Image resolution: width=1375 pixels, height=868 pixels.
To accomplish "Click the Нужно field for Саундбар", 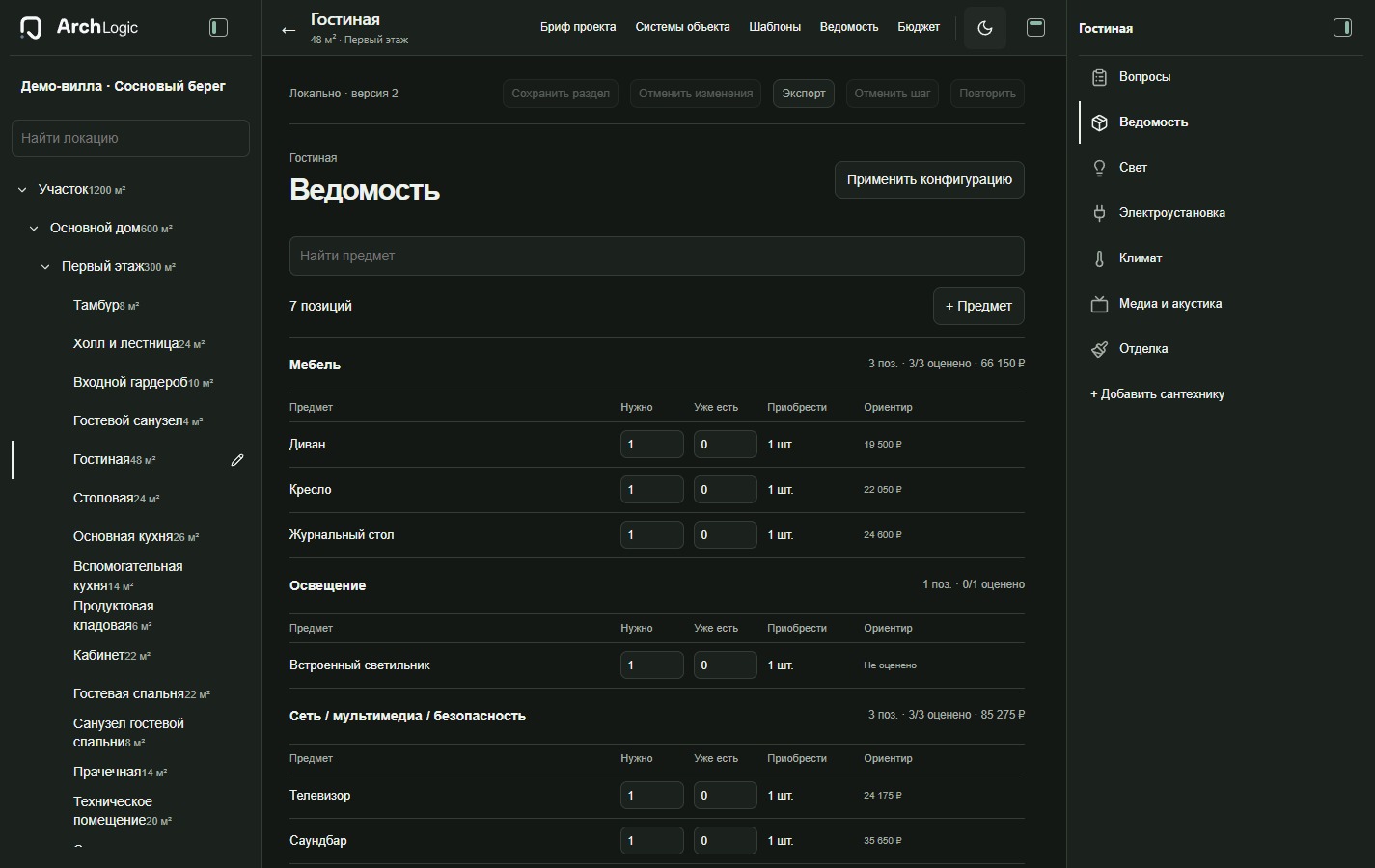I will click(652, 841).
